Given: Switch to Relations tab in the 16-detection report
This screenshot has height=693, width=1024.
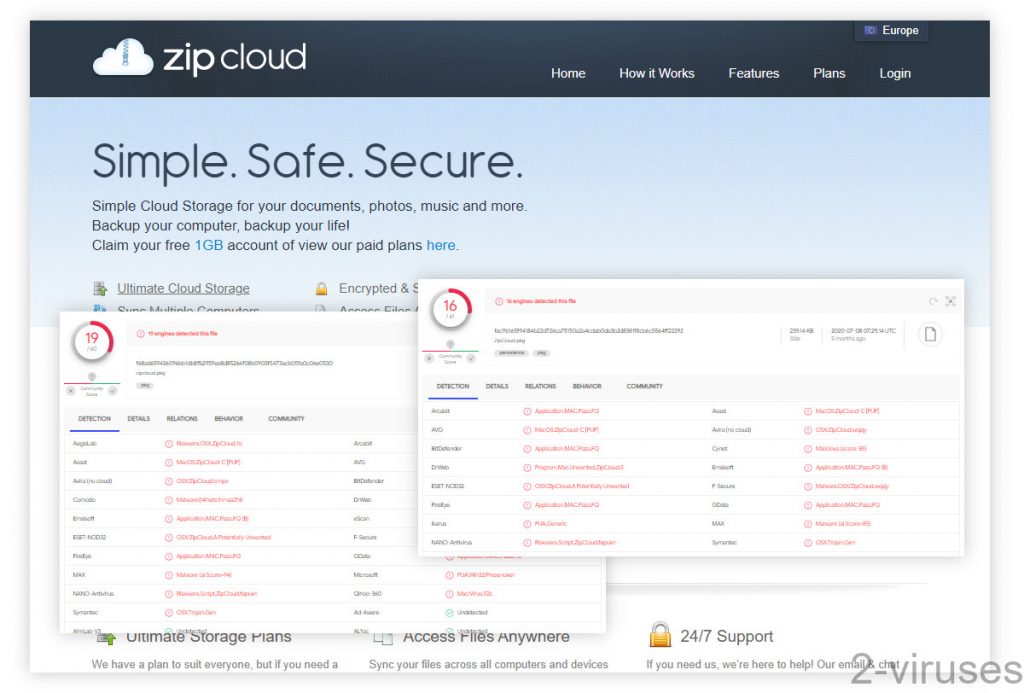Looking at the screenshot, I should 540,386.
